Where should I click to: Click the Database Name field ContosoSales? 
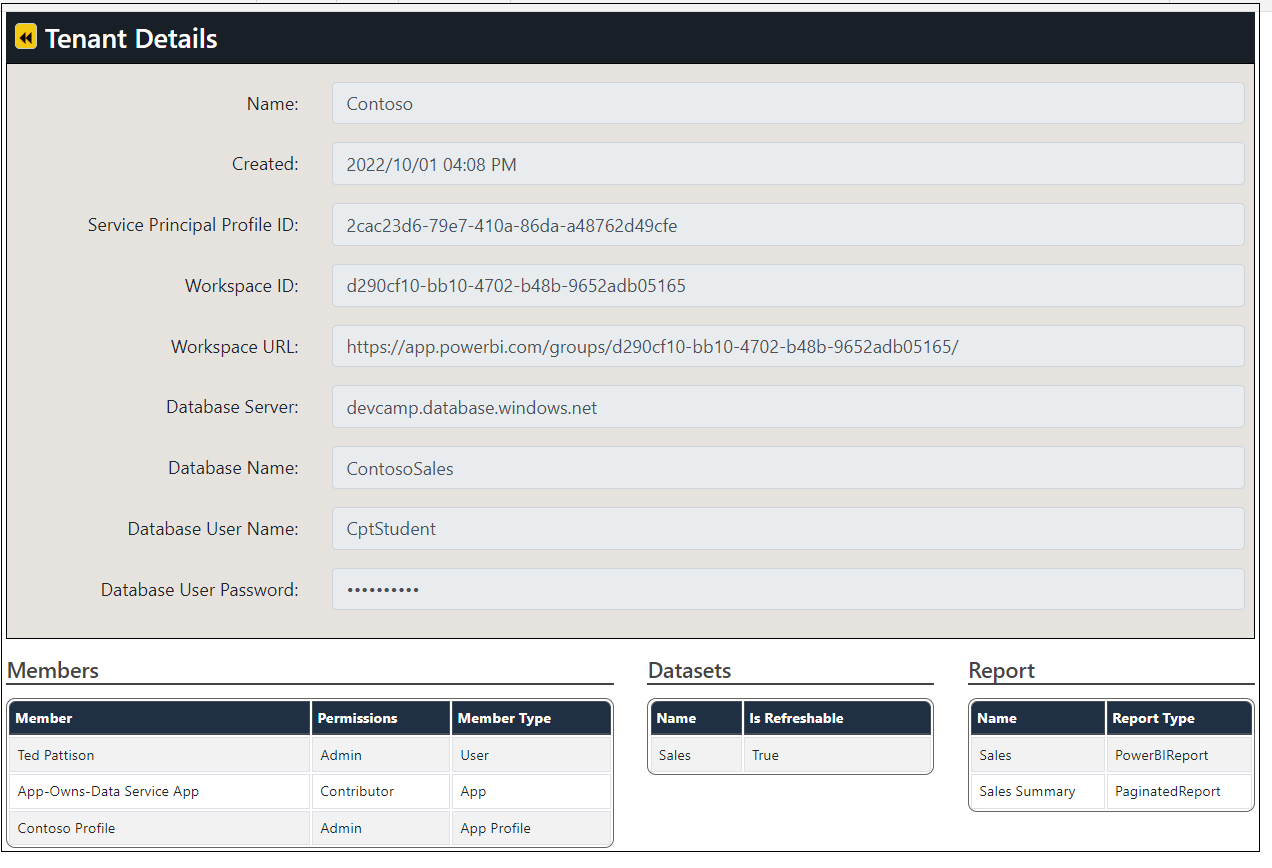pyautogui.click(x=788, y=468)
